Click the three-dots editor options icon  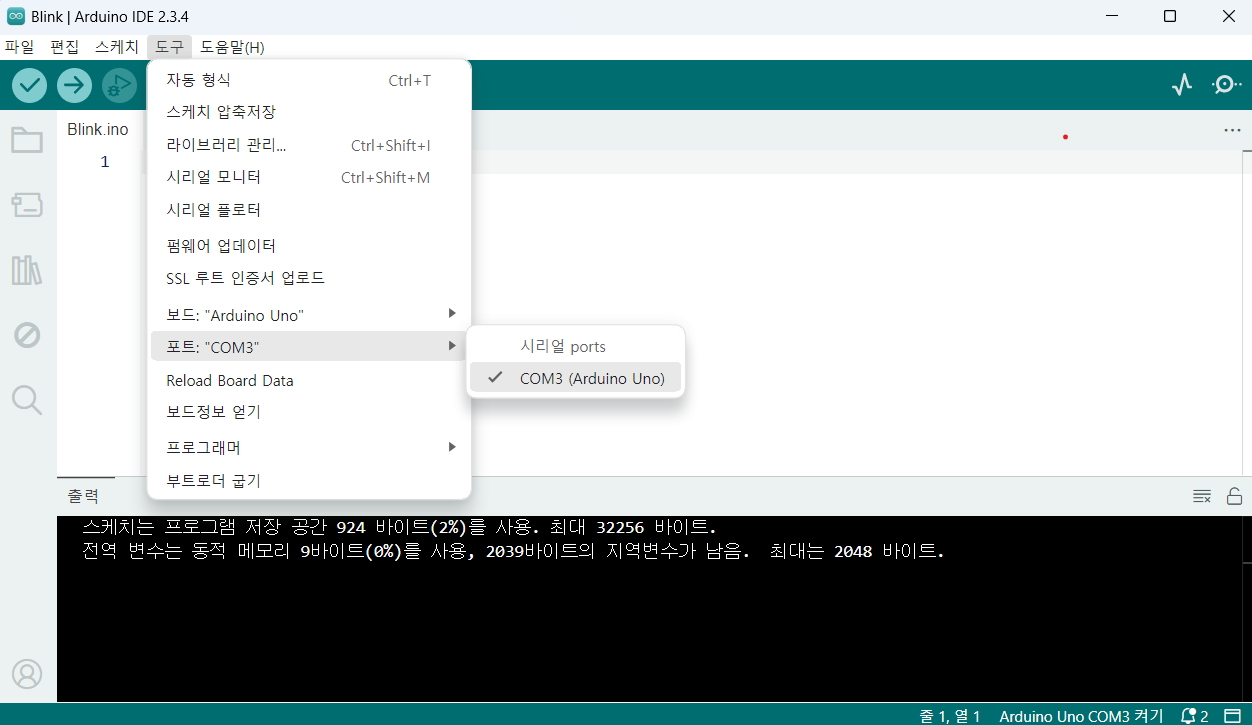point(1232,130)
